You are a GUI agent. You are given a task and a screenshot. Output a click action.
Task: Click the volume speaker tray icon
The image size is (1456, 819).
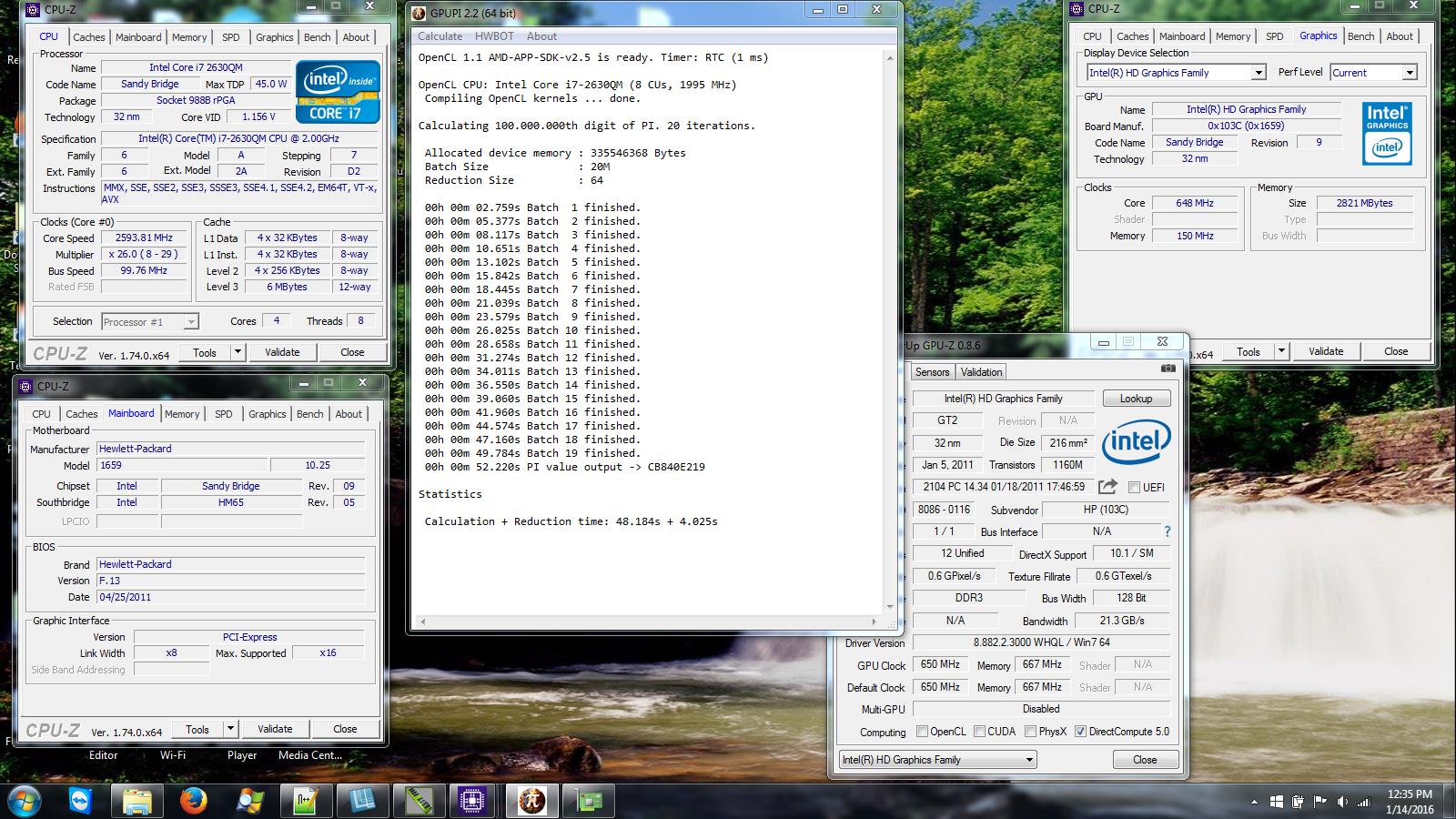(1341, 802)
